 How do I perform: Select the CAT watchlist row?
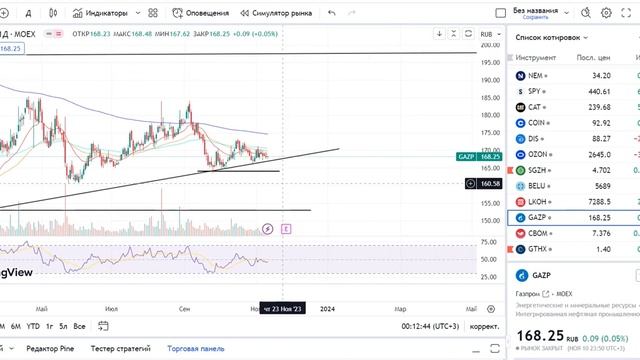pos(573,107)
